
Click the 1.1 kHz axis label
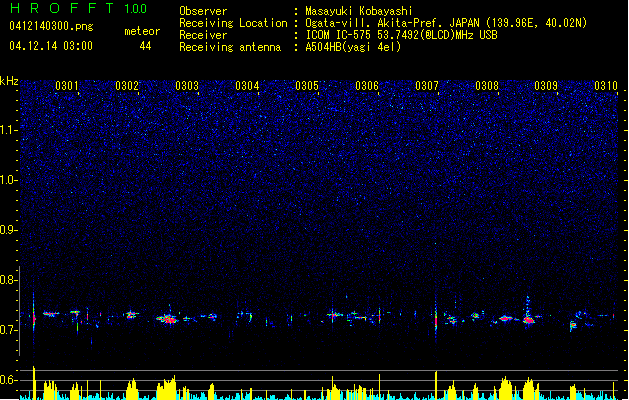(9, 130)
